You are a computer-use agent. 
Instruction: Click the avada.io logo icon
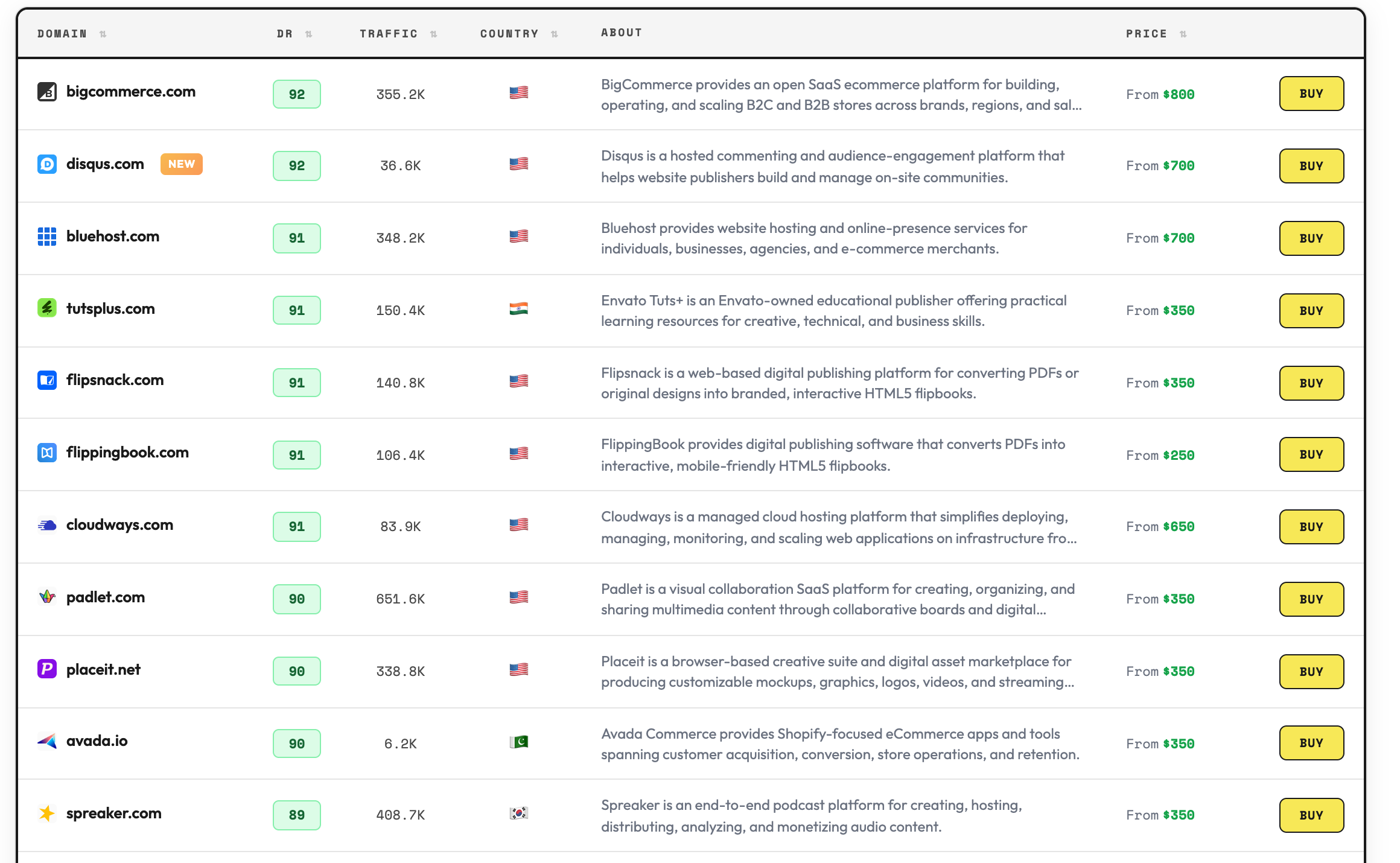click(x=47, y=741)
